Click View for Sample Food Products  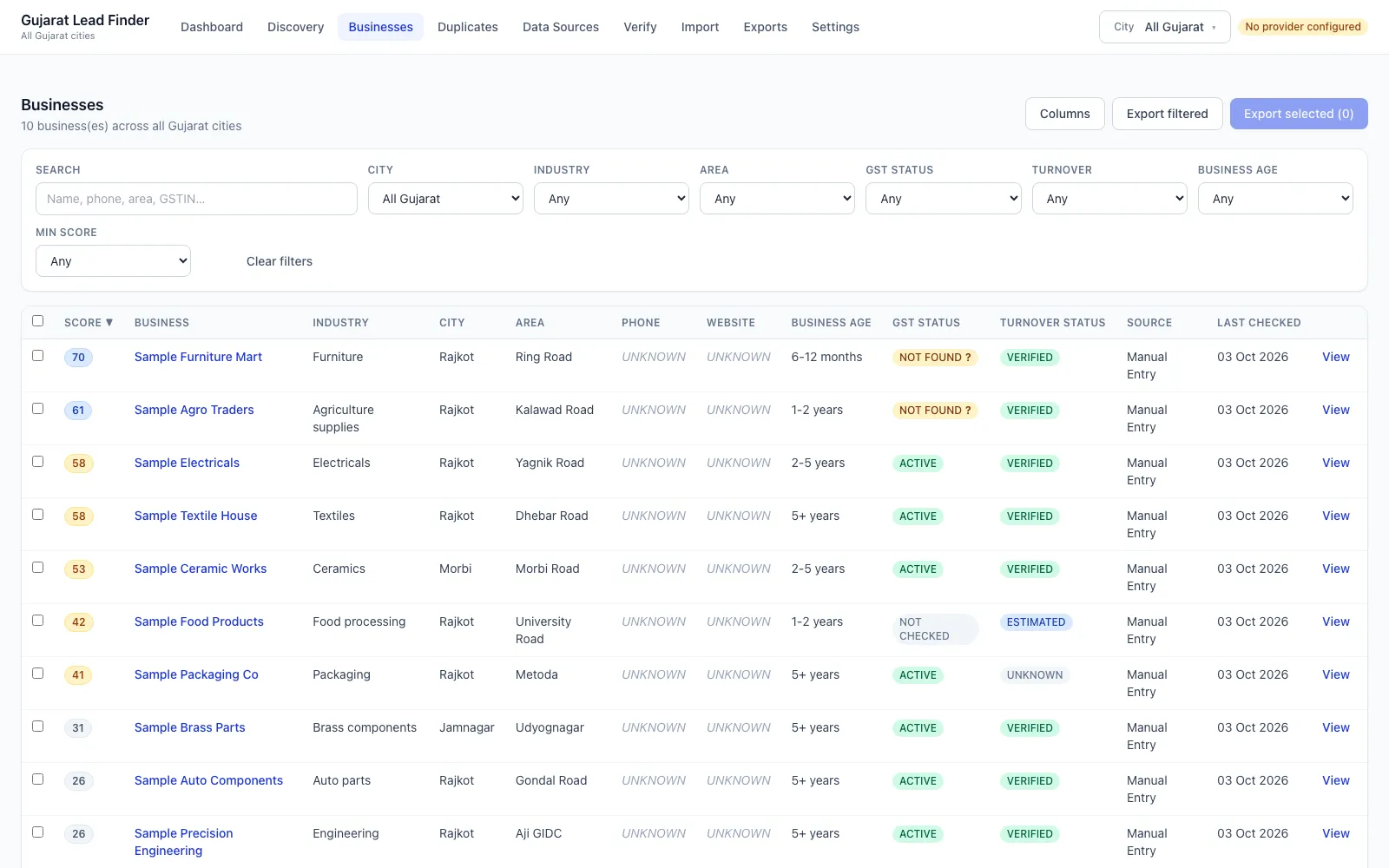click(1335, 621)
